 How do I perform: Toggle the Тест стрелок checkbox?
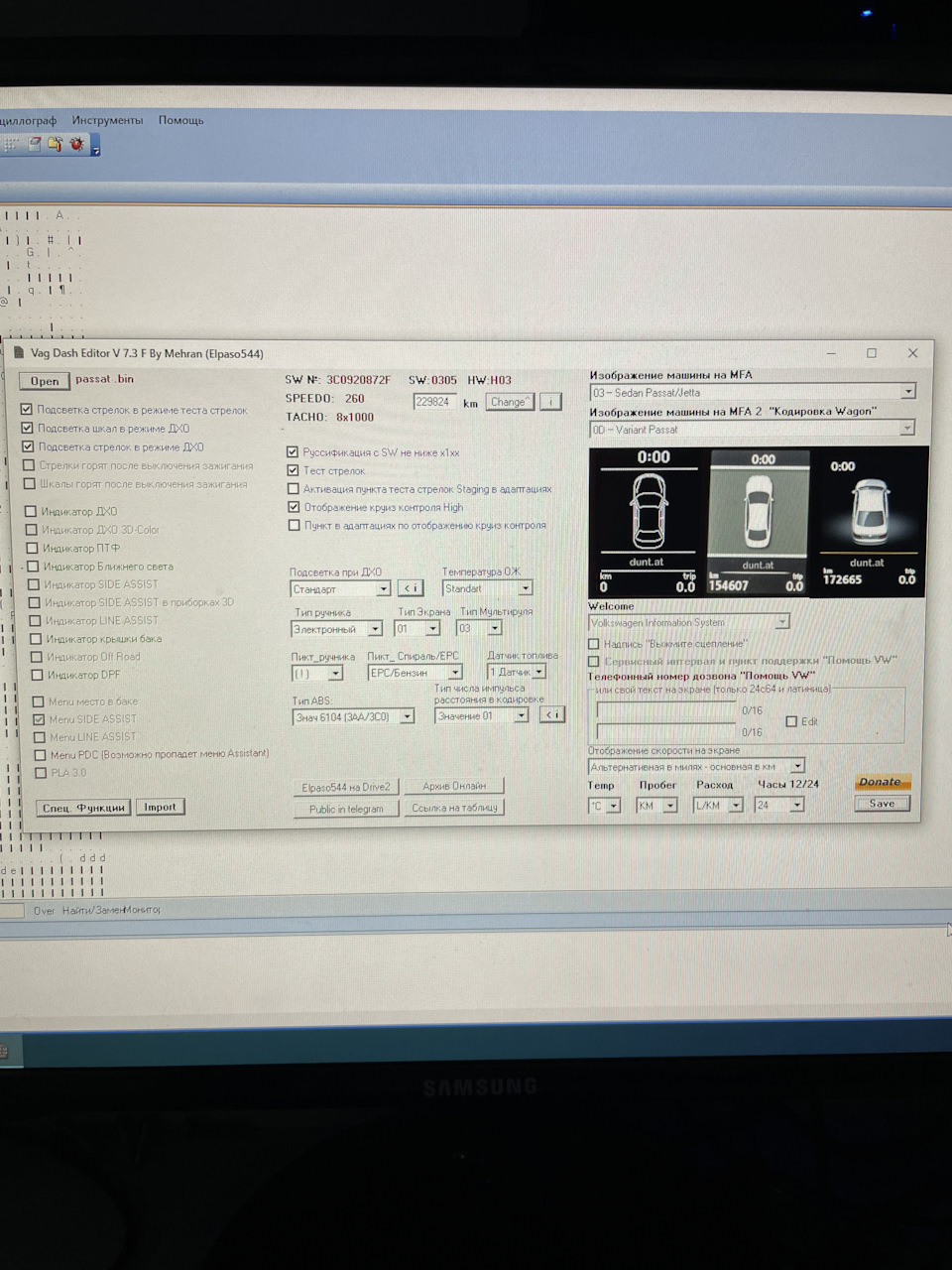point(293,470)
